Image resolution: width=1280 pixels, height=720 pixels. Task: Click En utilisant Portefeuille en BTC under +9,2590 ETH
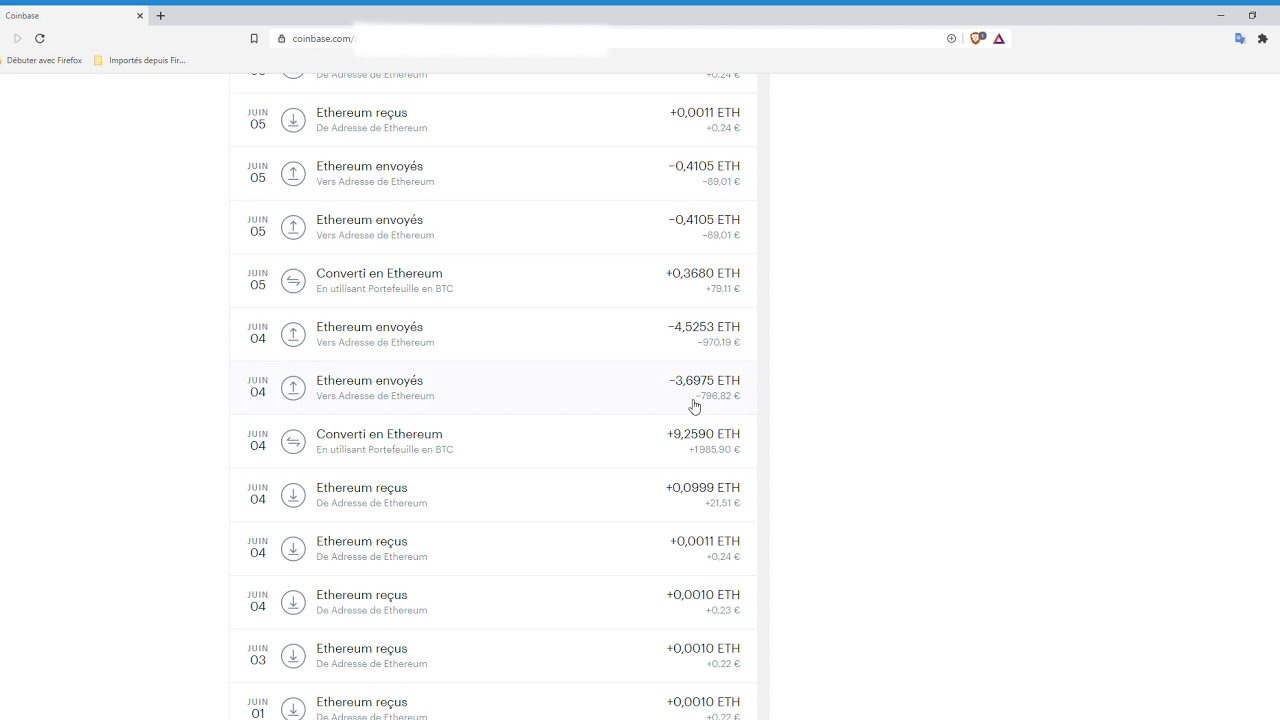click(385, 450)
